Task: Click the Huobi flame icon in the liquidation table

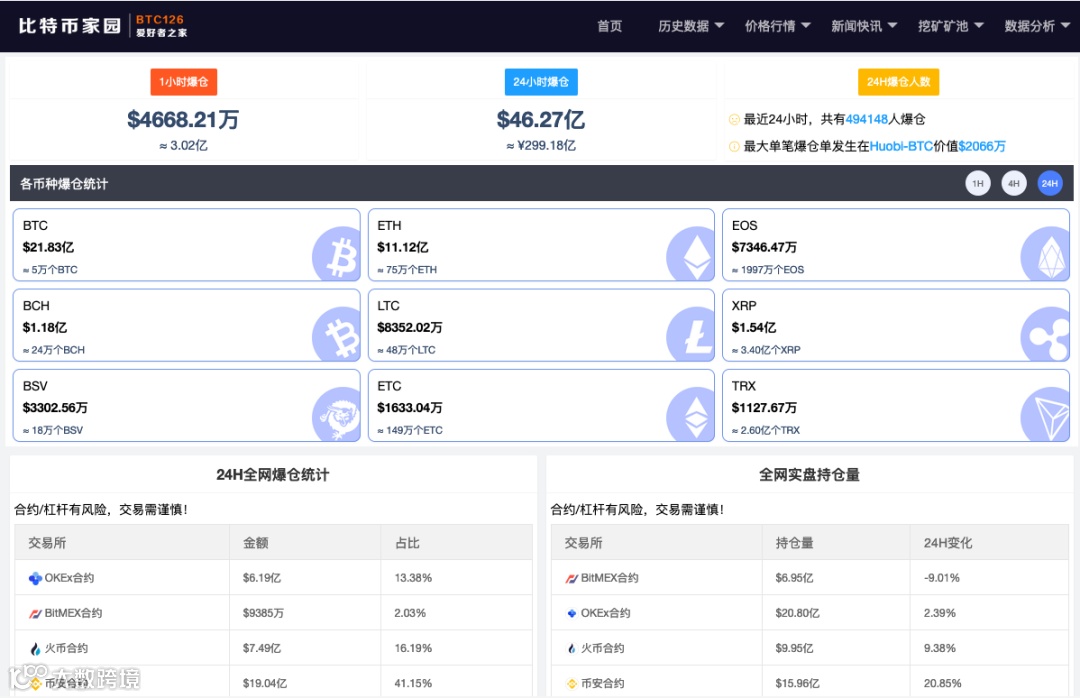Action: 35,648
